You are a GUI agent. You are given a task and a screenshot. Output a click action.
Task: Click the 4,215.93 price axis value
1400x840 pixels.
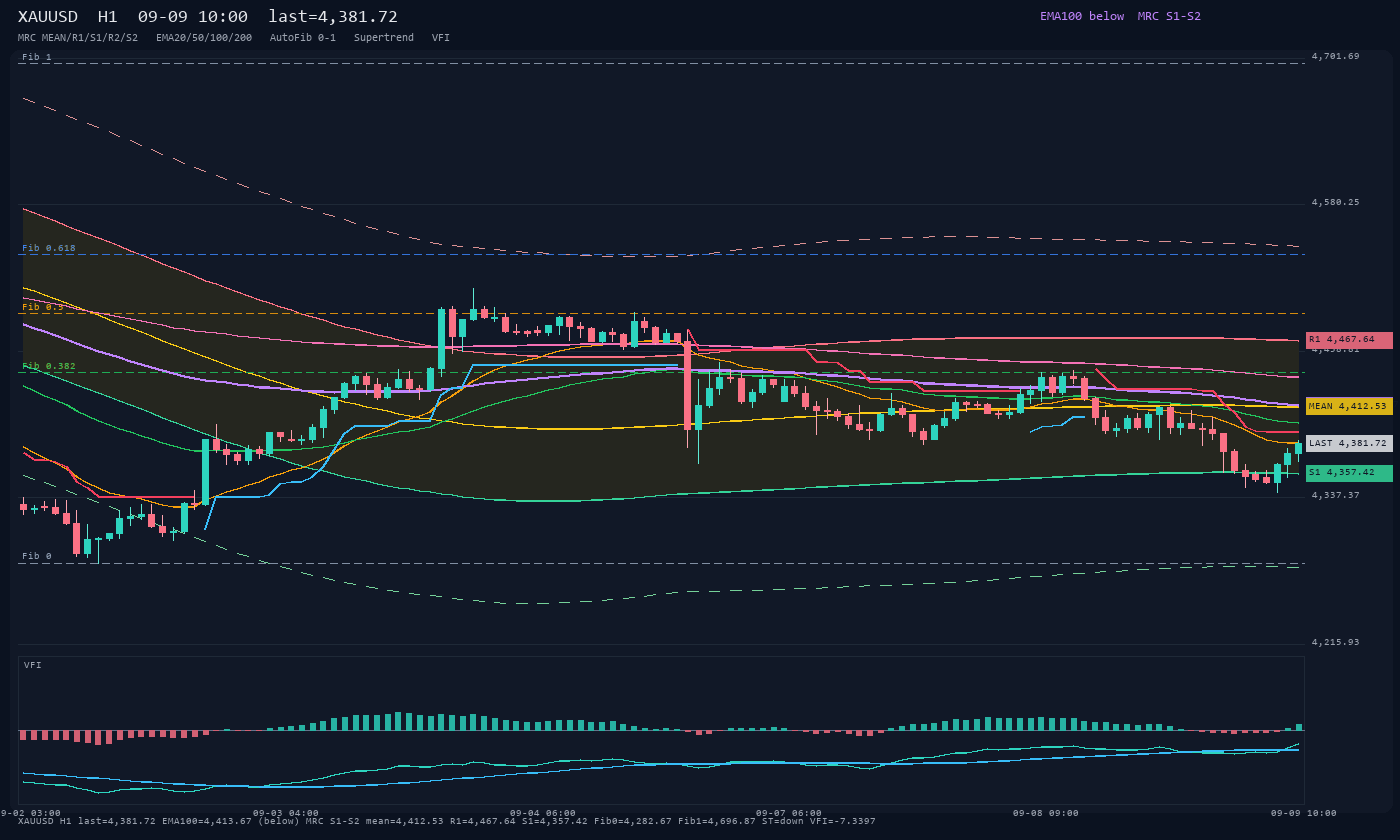click(1336, 642)
